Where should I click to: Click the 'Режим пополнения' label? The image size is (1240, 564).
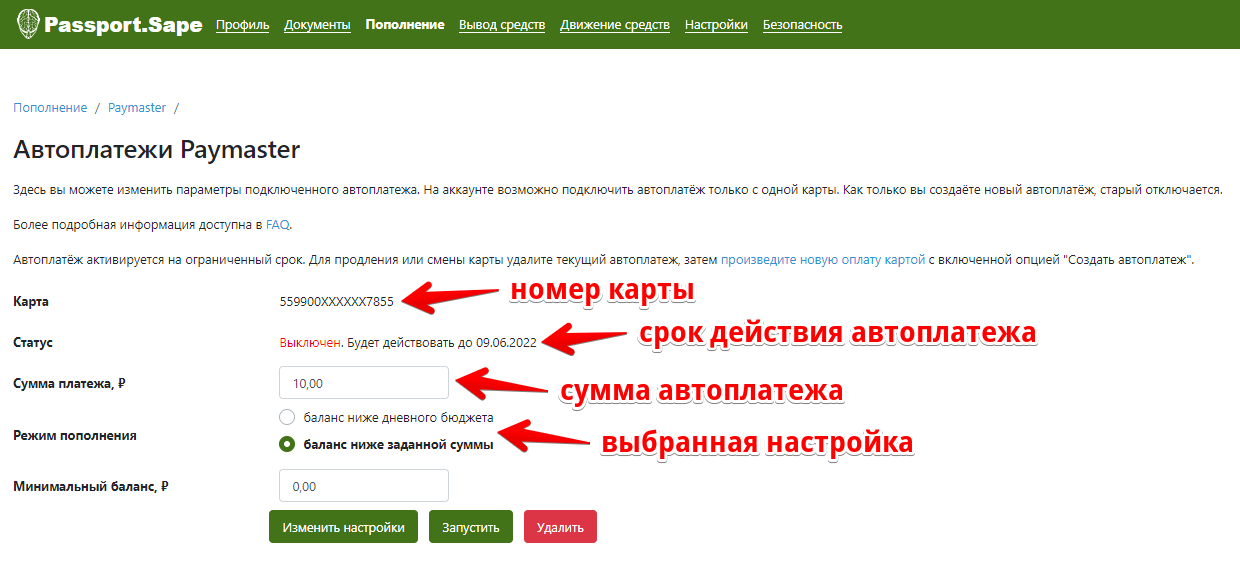tap(75, 435)
